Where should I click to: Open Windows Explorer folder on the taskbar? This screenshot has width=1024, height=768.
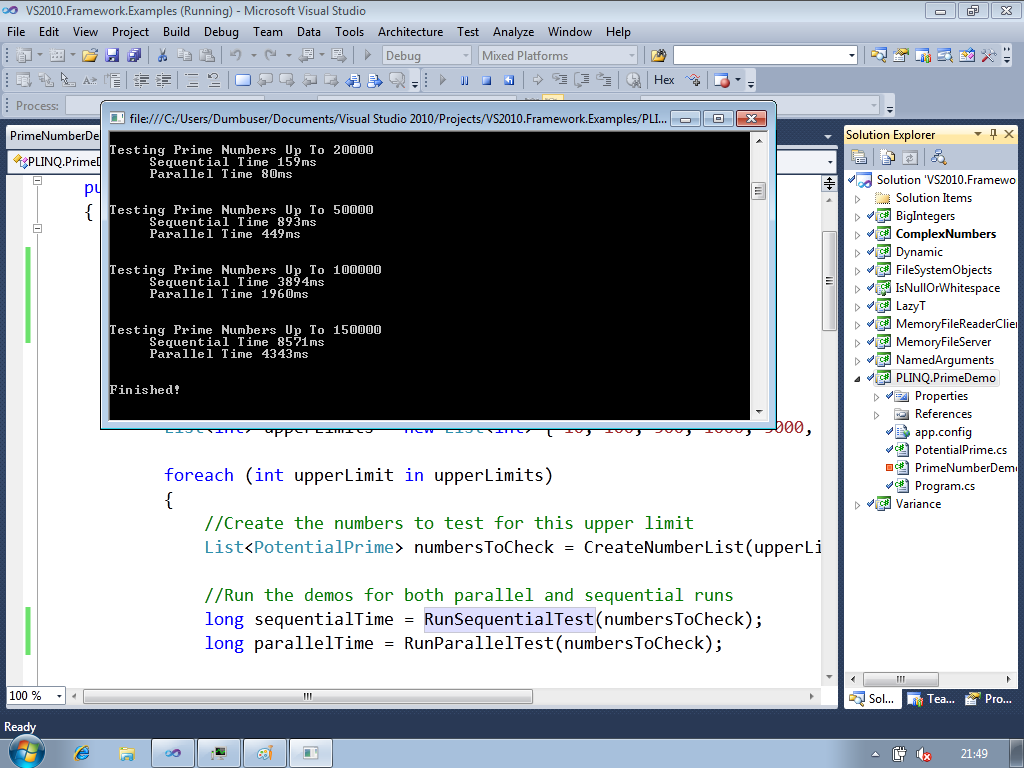click(126, 754)
